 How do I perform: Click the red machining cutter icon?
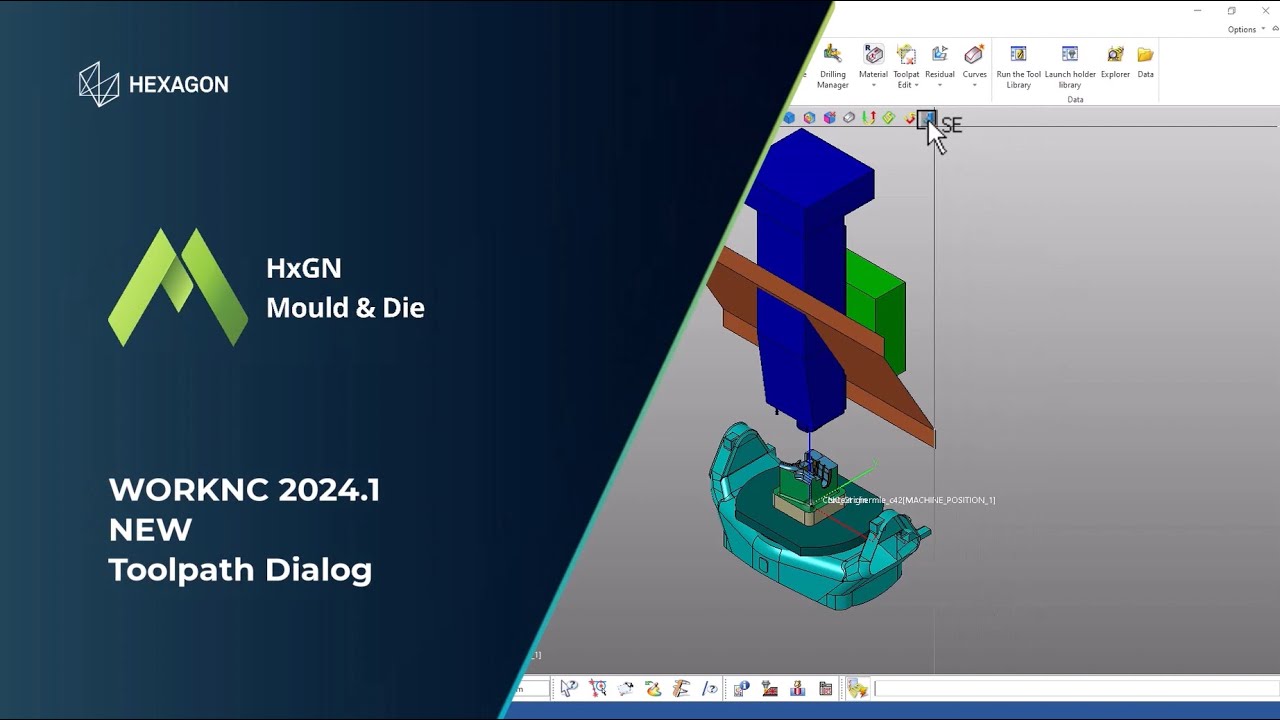click(769, 688)
